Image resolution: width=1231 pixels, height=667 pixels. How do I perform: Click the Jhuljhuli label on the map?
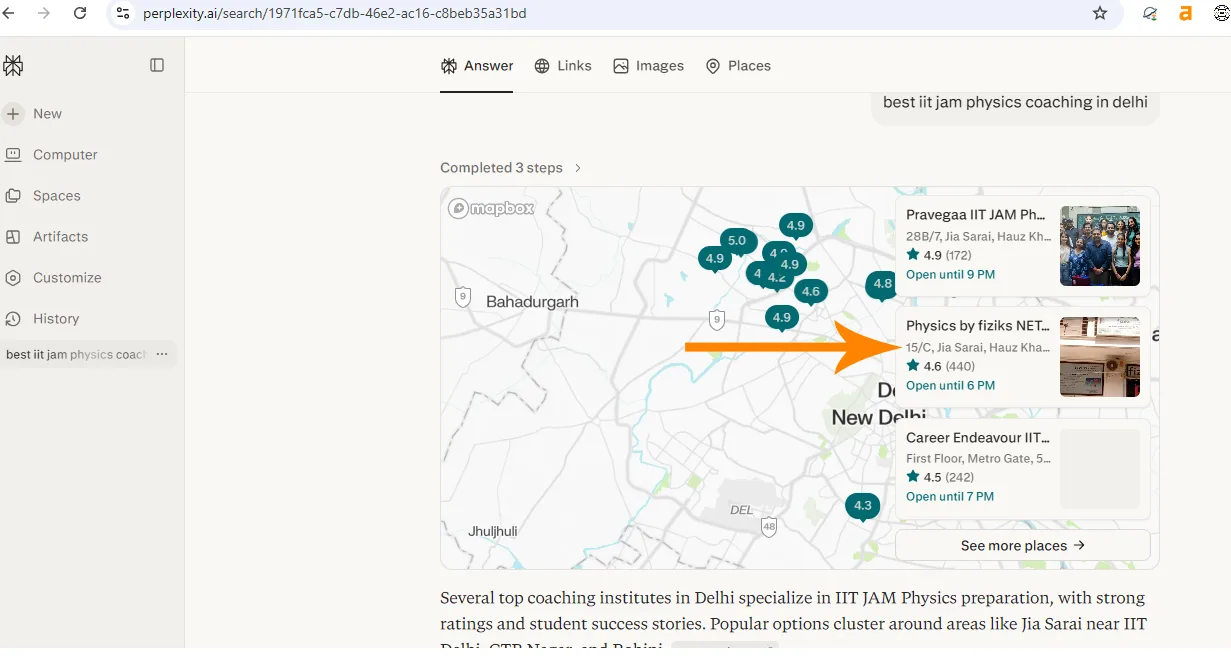(x=492, y=532)
